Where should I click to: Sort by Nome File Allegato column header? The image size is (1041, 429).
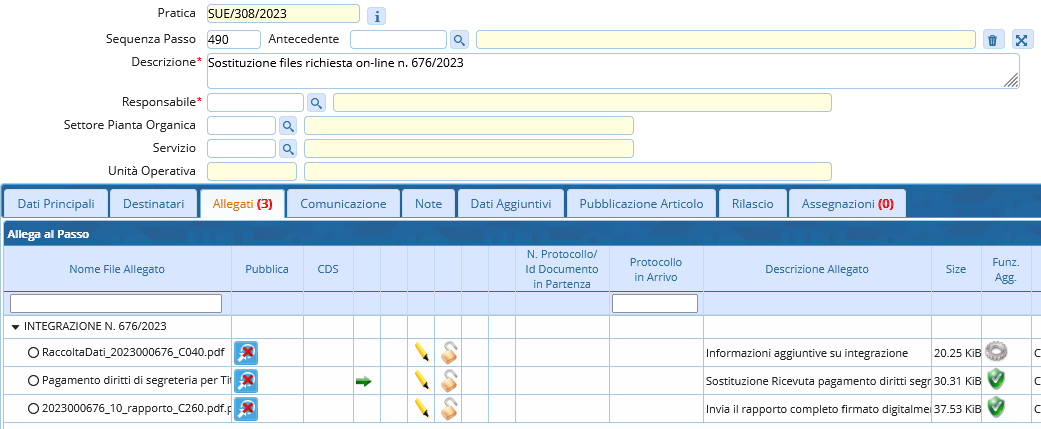[117, 269]
